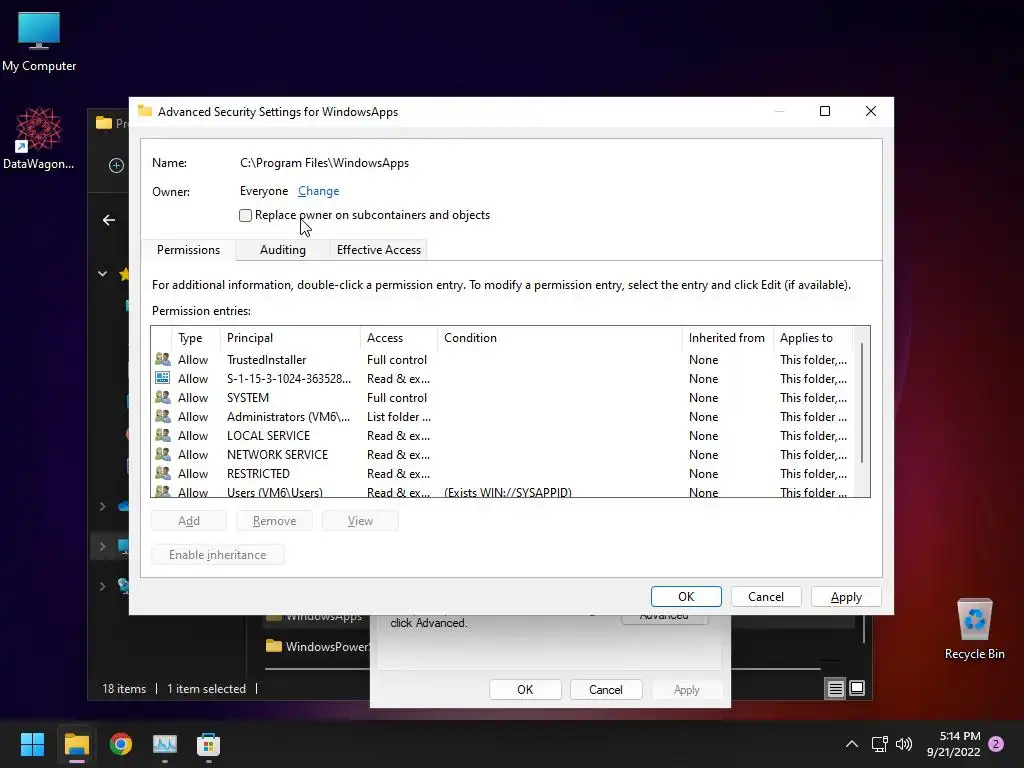Select the WindowsPowerShell folder in Explorer
Image resolution: width=1024 pixels, height=768 pixels.
point(317,646)
